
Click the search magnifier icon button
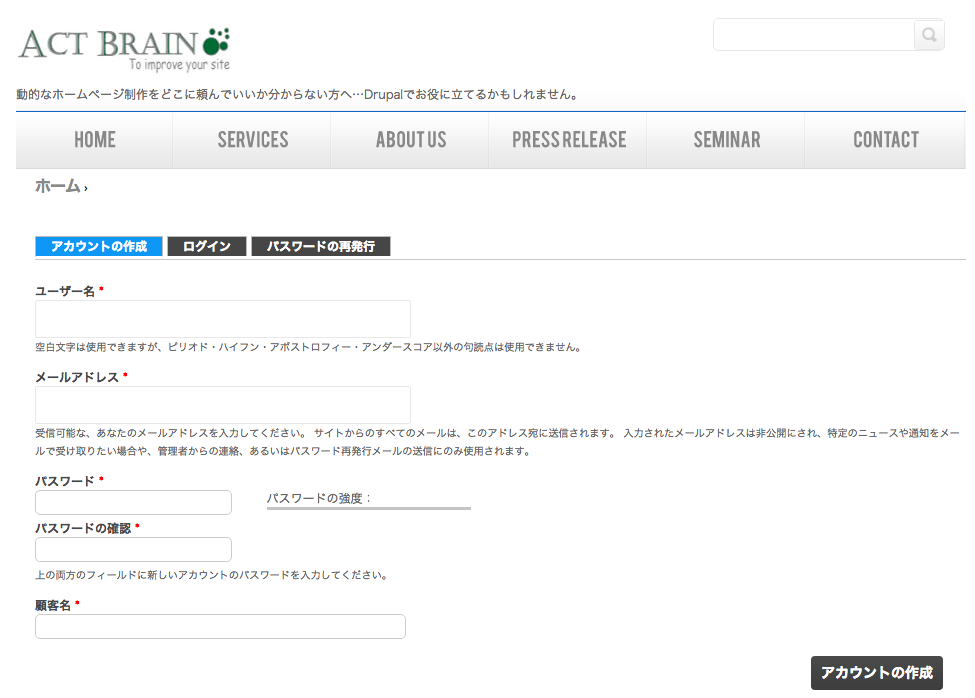(x=929, y=36)
